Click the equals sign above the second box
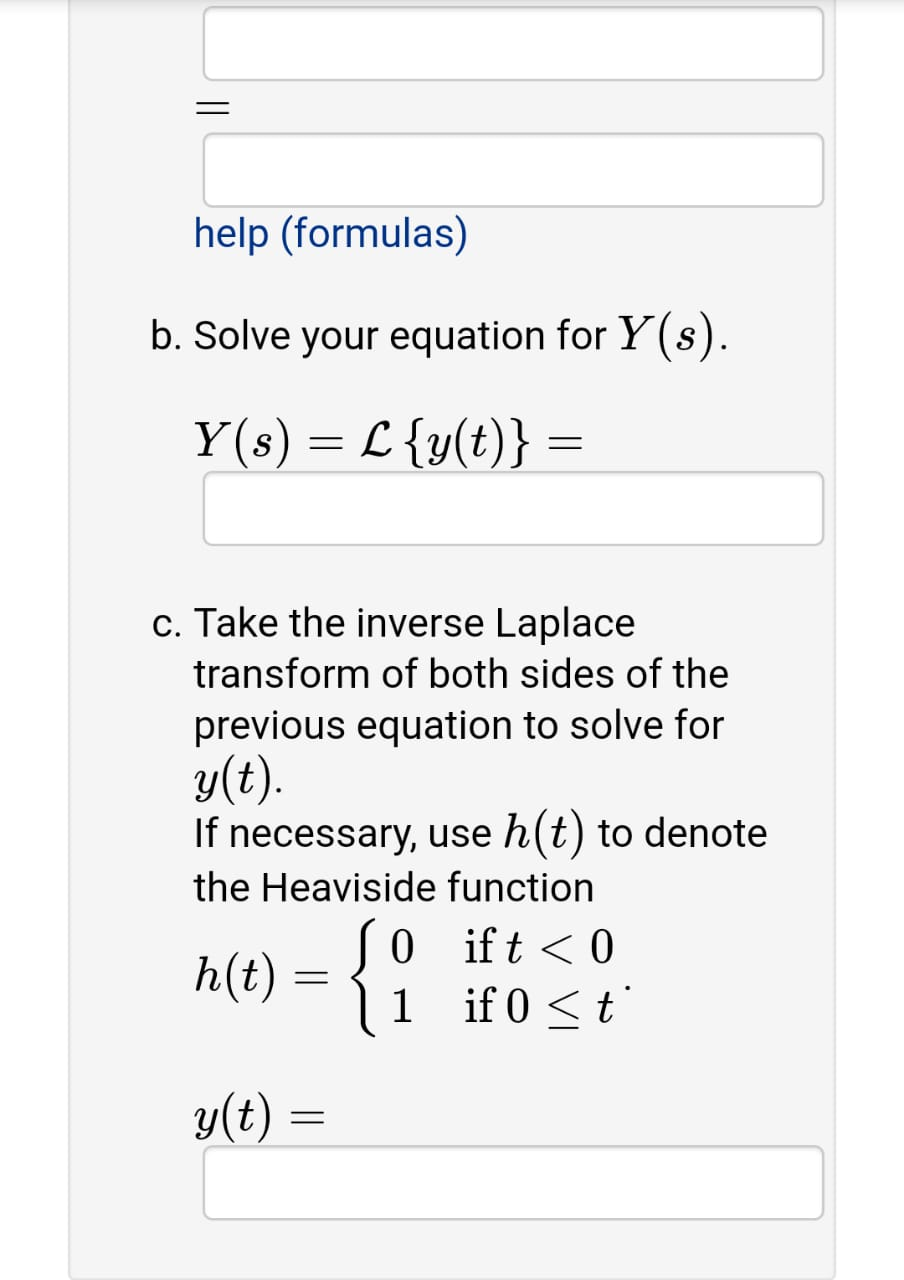This screenshot has width=904, height=1280. [x=210, y=110]
